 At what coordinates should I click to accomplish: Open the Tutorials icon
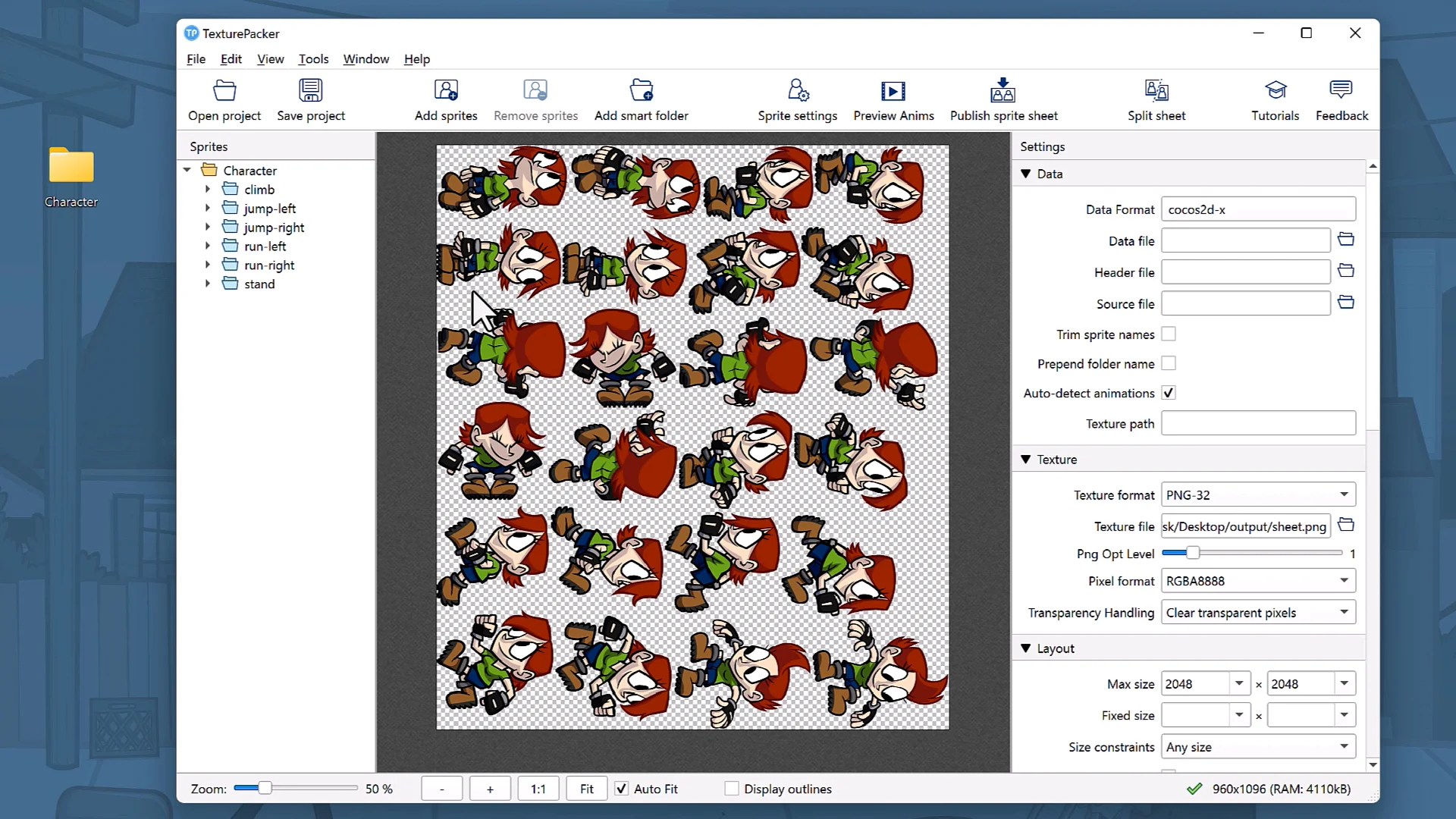1276,91
